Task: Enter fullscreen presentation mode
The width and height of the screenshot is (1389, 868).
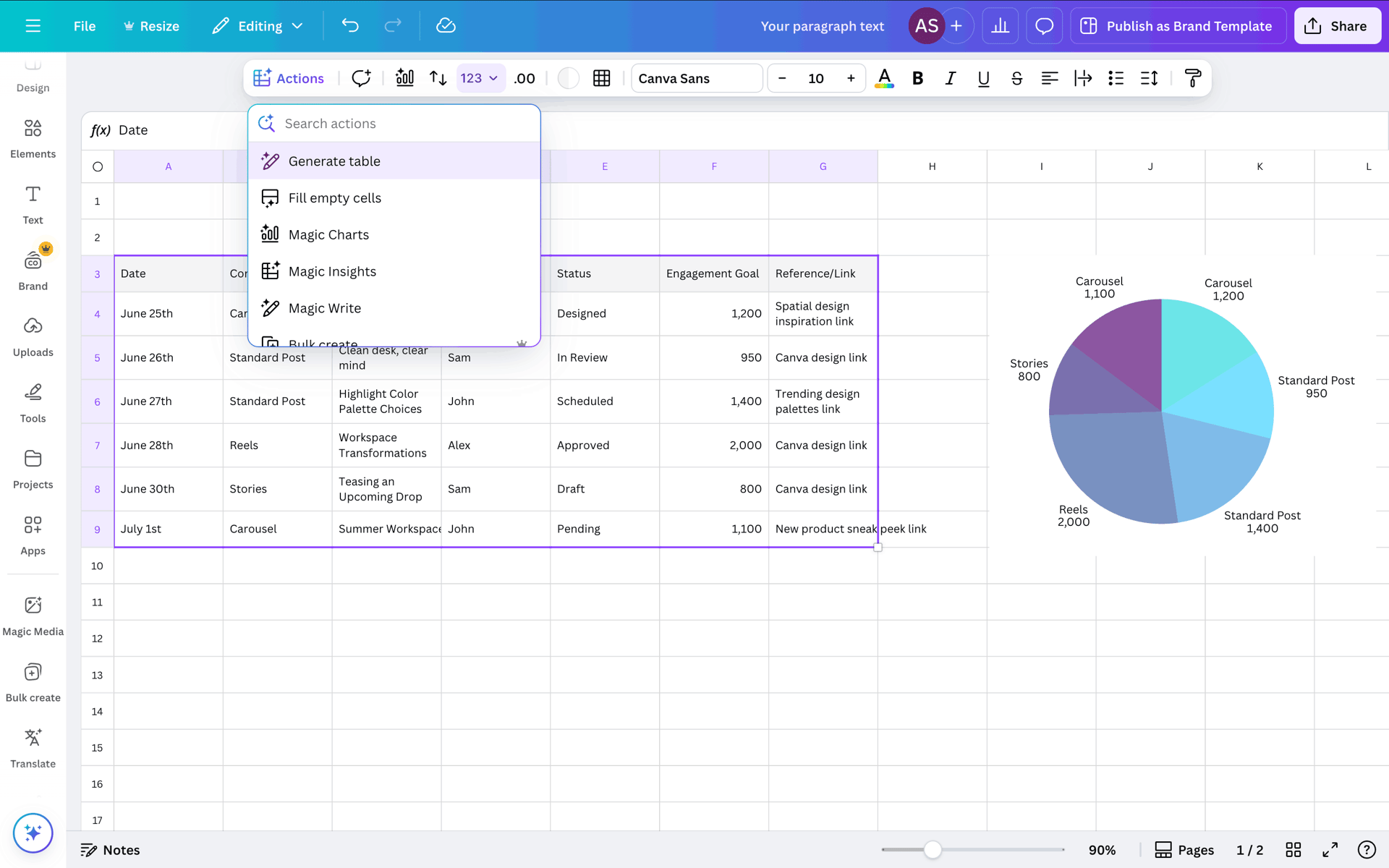Action: coord(1330,850)
